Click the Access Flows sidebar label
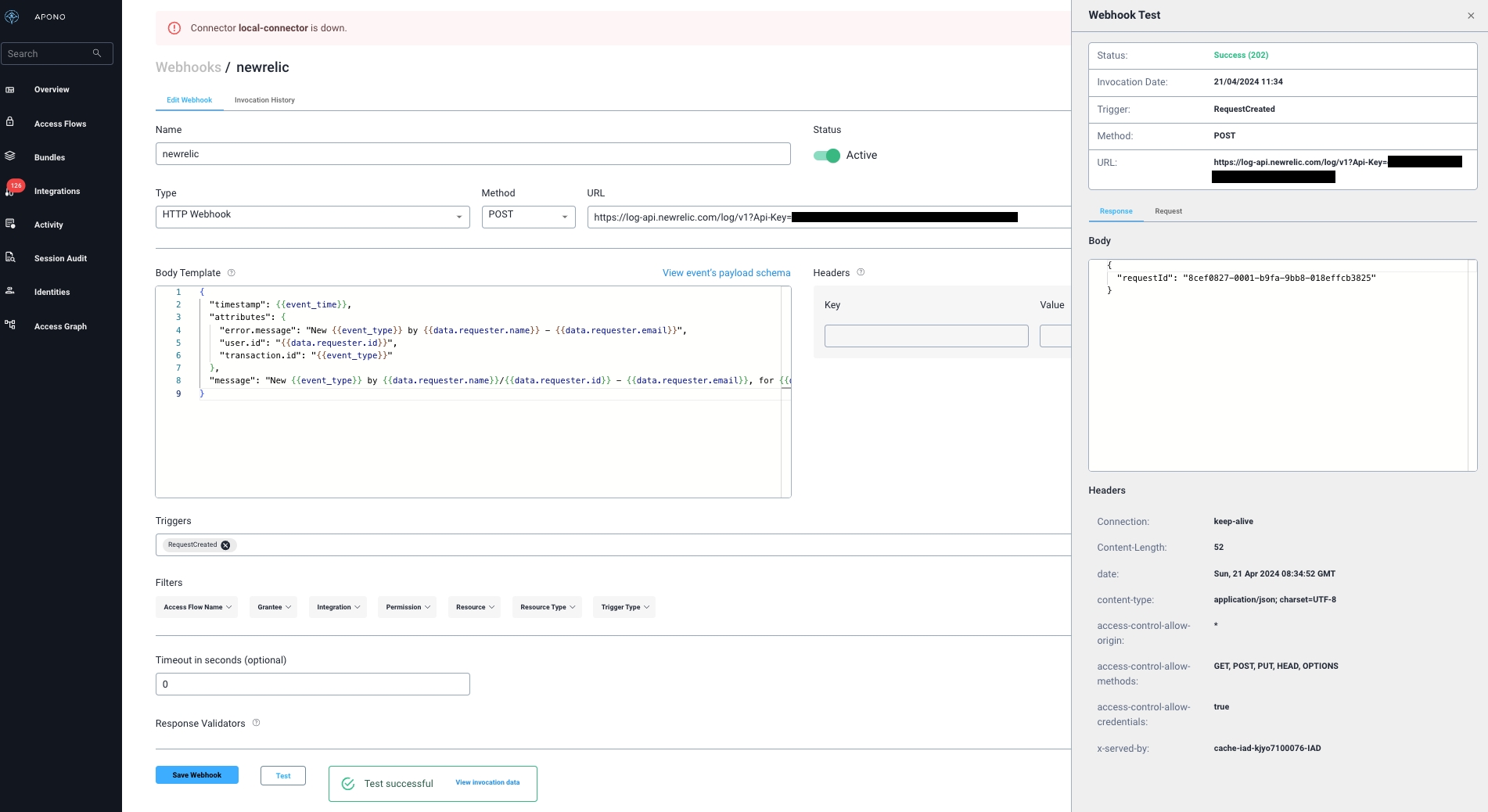Viewport: 1488px width, 812px height. [60, 124]
